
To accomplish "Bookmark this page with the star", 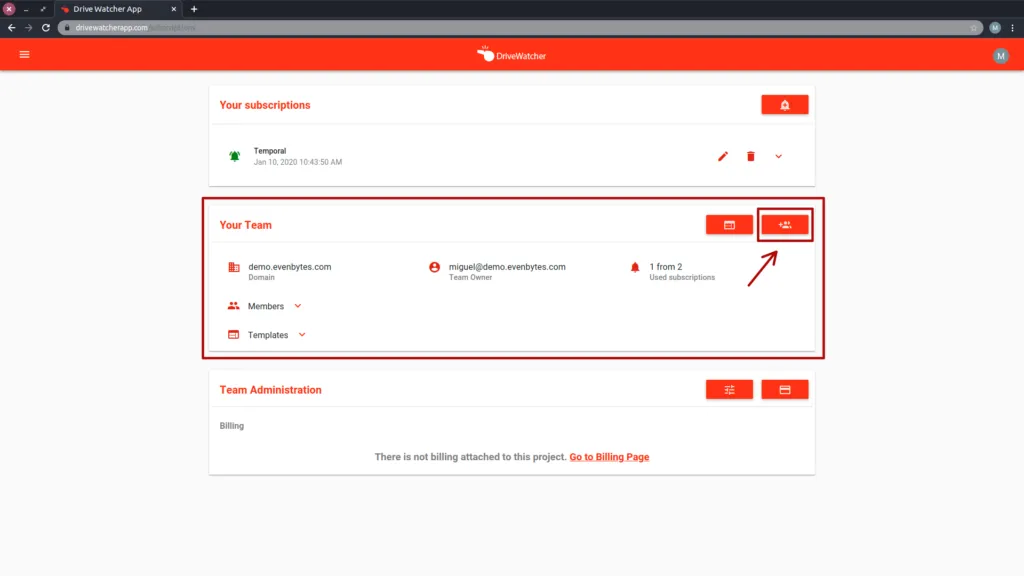I will point(973,27).
